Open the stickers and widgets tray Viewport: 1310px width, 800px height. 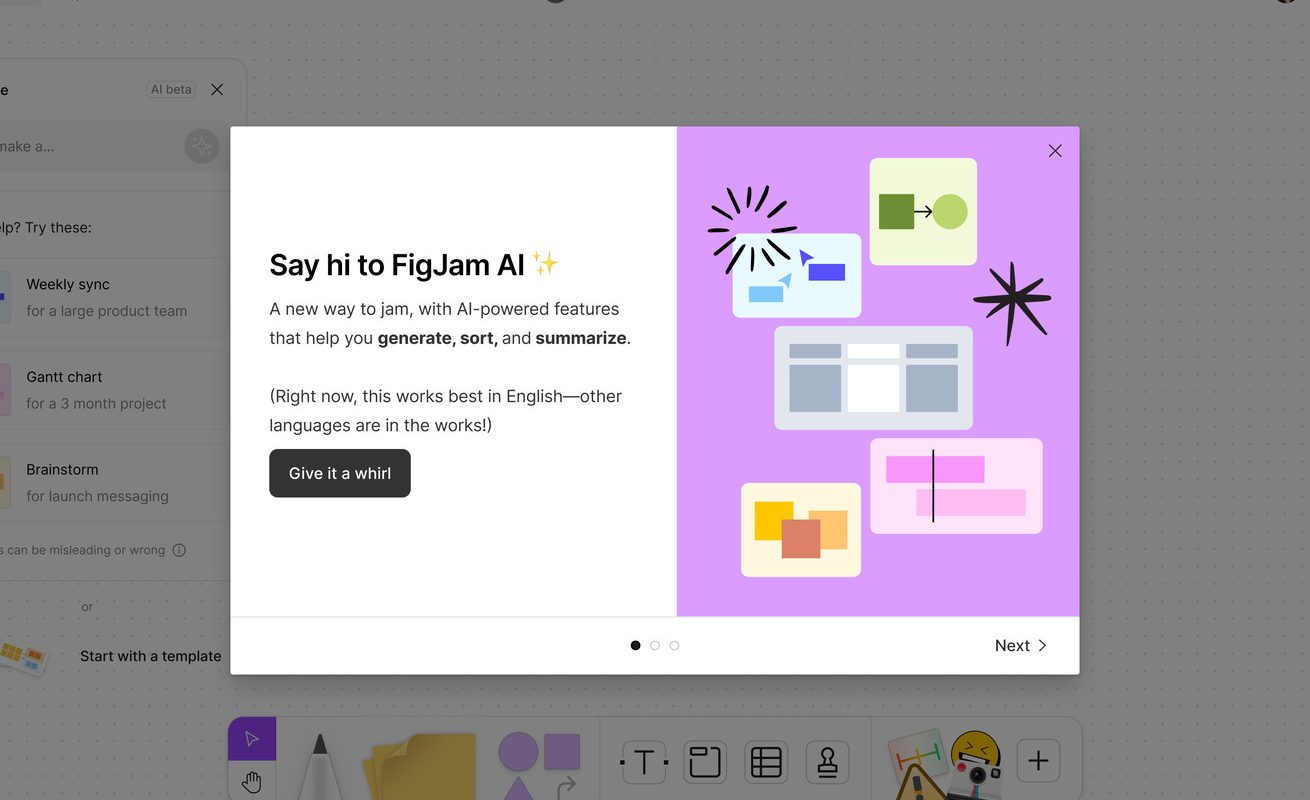click(945, 765)
